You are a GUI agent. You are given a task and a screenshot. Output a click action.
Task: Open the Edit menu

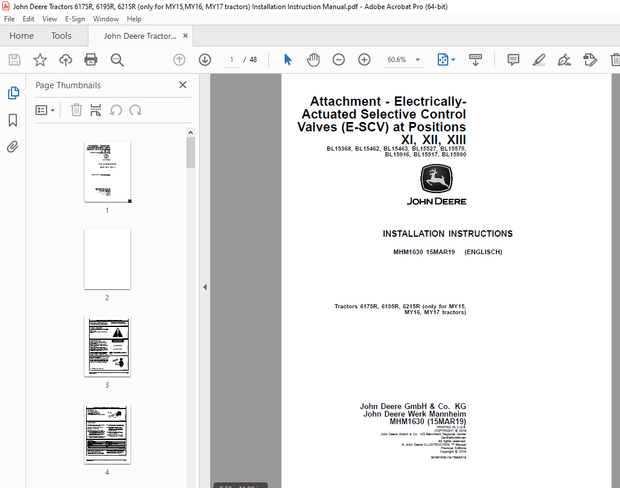28,19
